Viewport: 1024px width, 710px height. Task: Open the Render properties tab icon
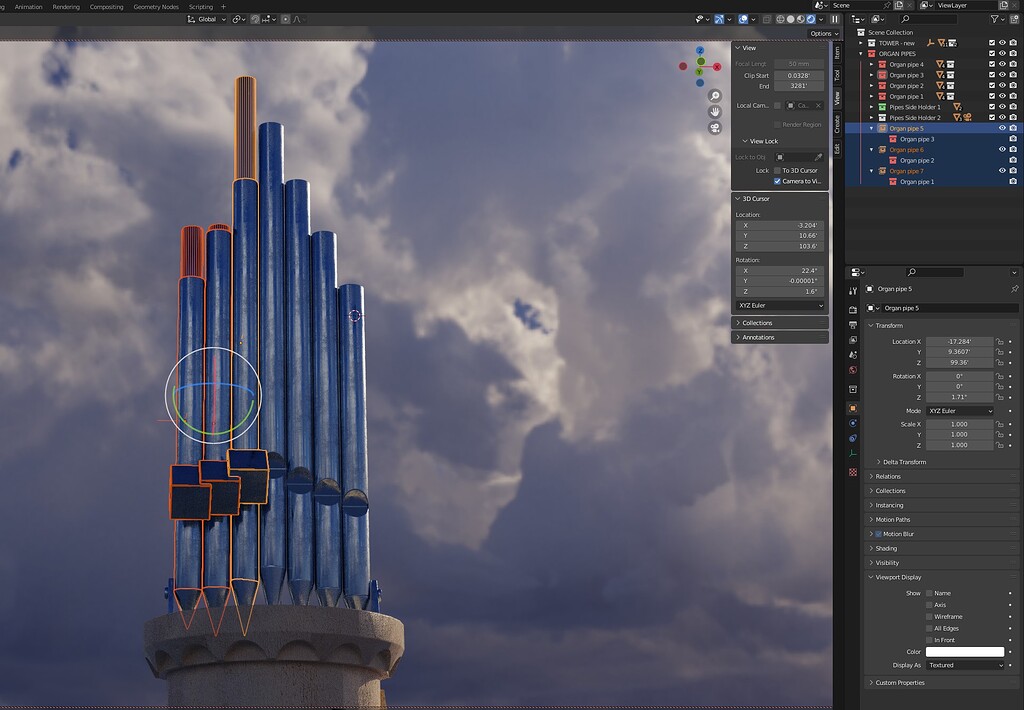pyautogui.click(x=852, y=310)
